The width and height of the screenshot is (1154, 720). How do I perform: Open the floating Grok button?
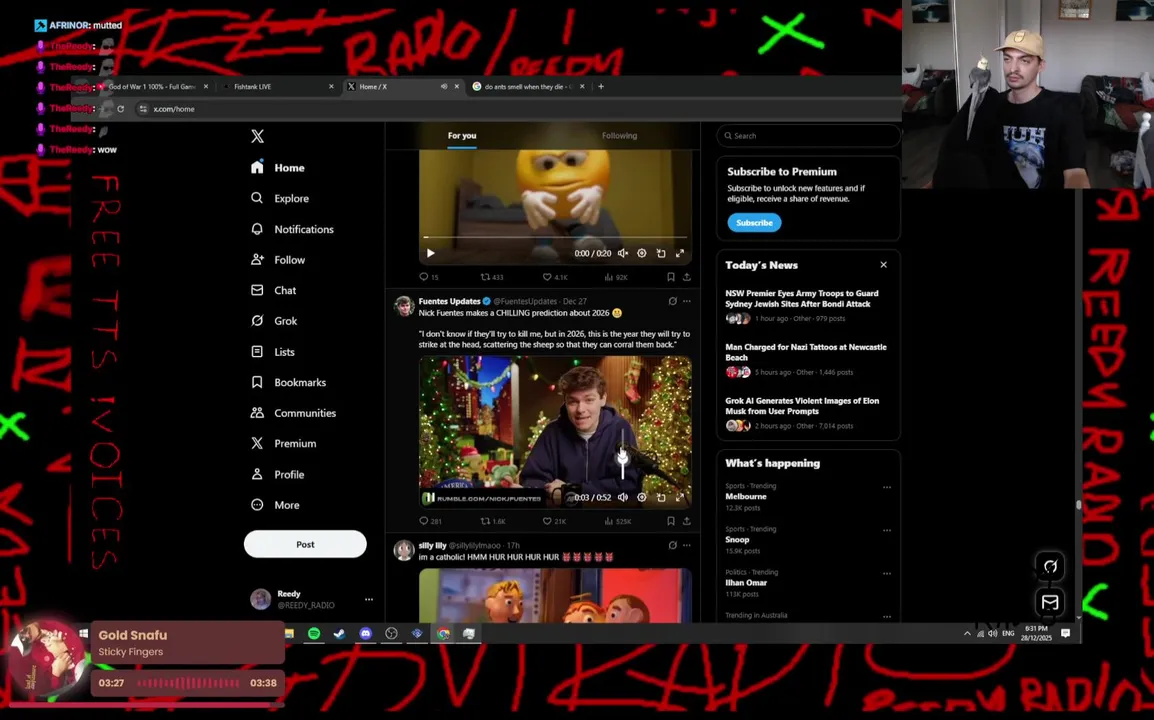click(x=1050, y=566)
